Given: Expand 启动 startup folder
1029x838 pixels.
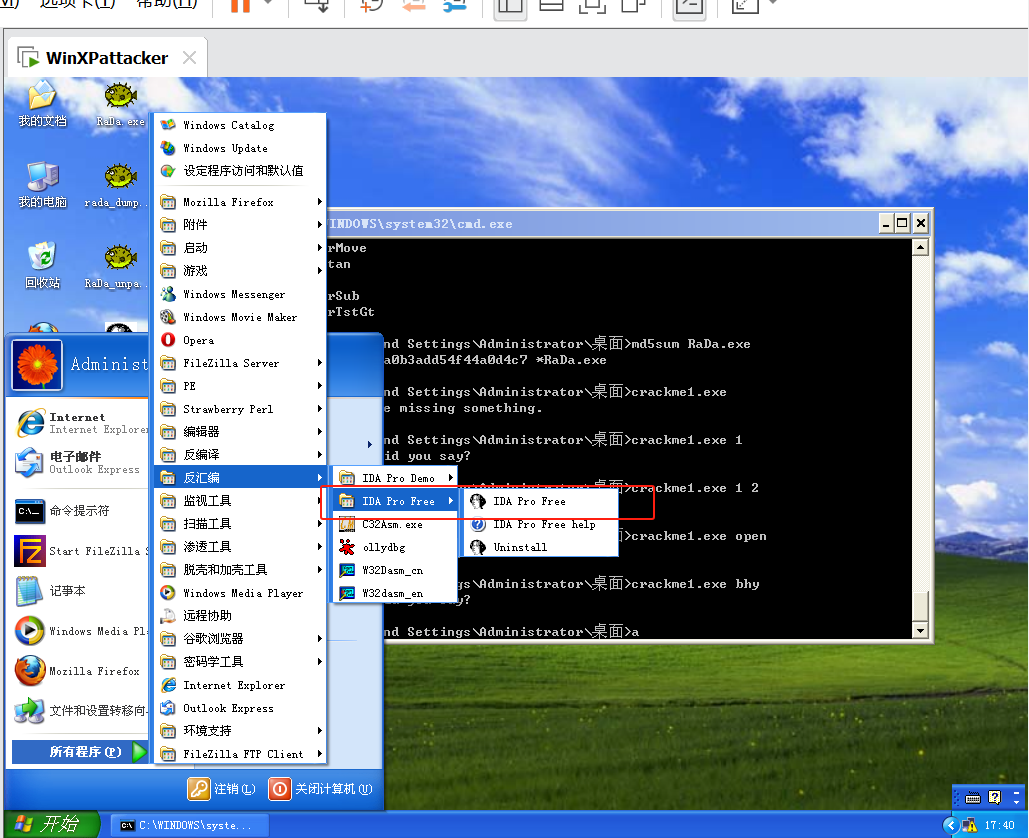Looking at the screenshot, I should point(240,248).
